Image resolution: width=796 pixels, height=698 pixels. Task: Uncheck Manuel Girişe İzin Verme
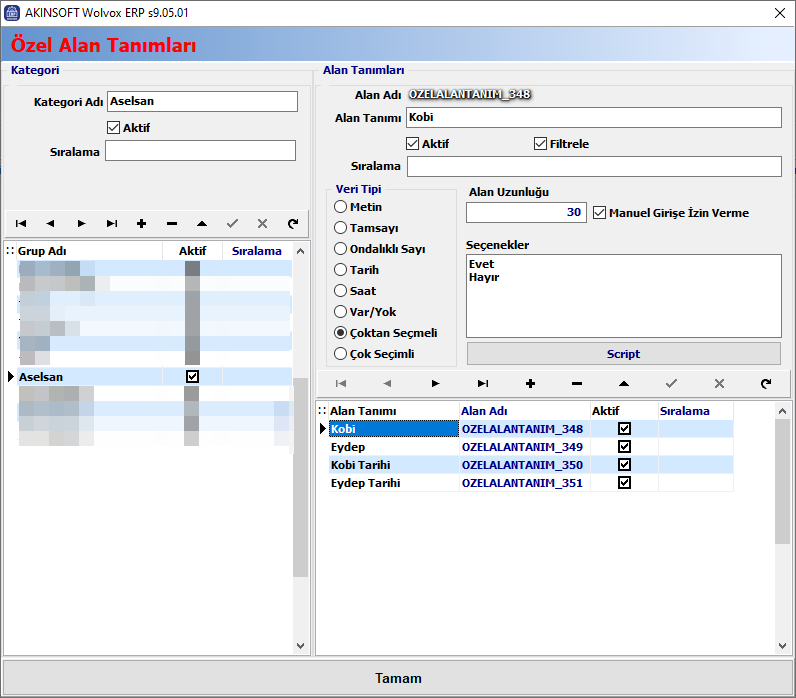click(600, 213)
